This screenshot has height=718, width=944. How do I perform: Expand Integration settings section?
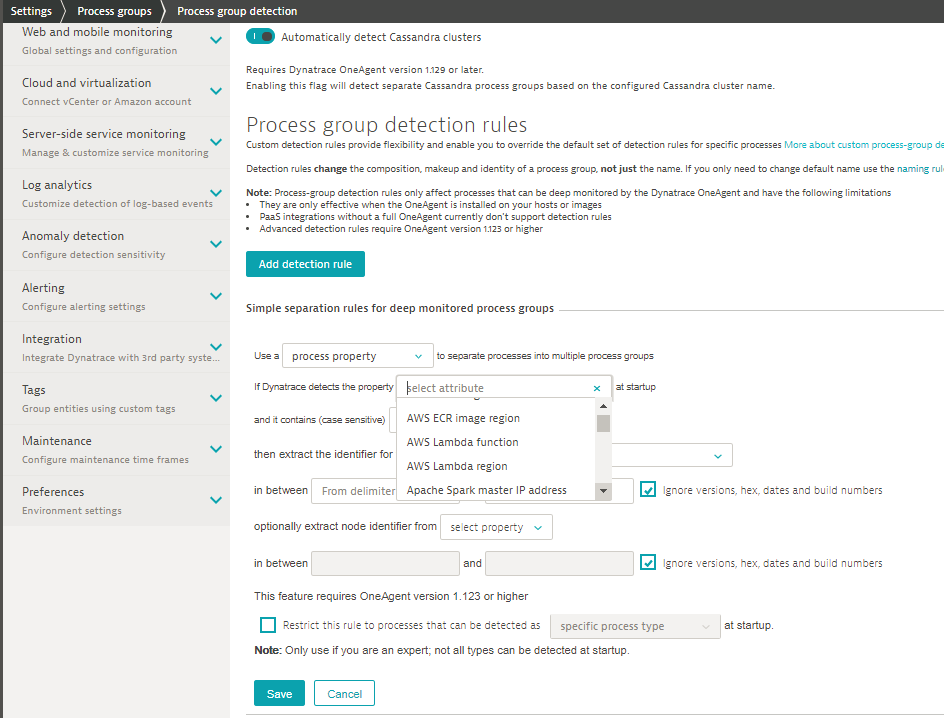click(216, 347)
